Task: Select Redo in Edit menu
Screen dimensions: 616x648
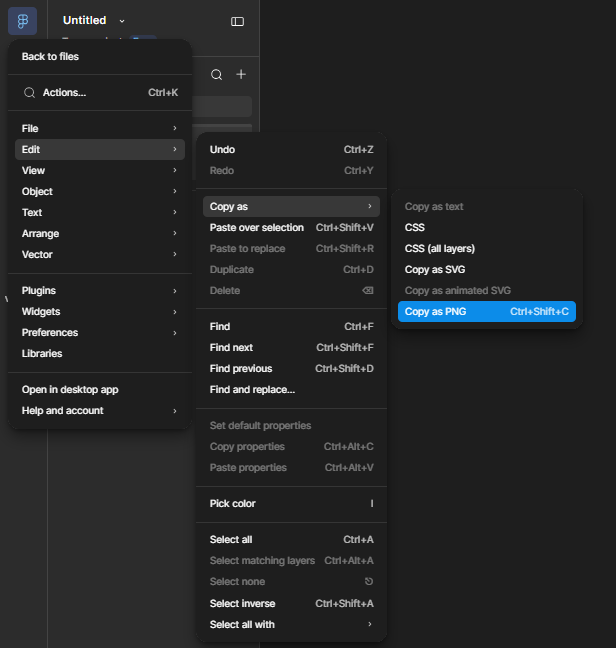Action: coord(291,171)
